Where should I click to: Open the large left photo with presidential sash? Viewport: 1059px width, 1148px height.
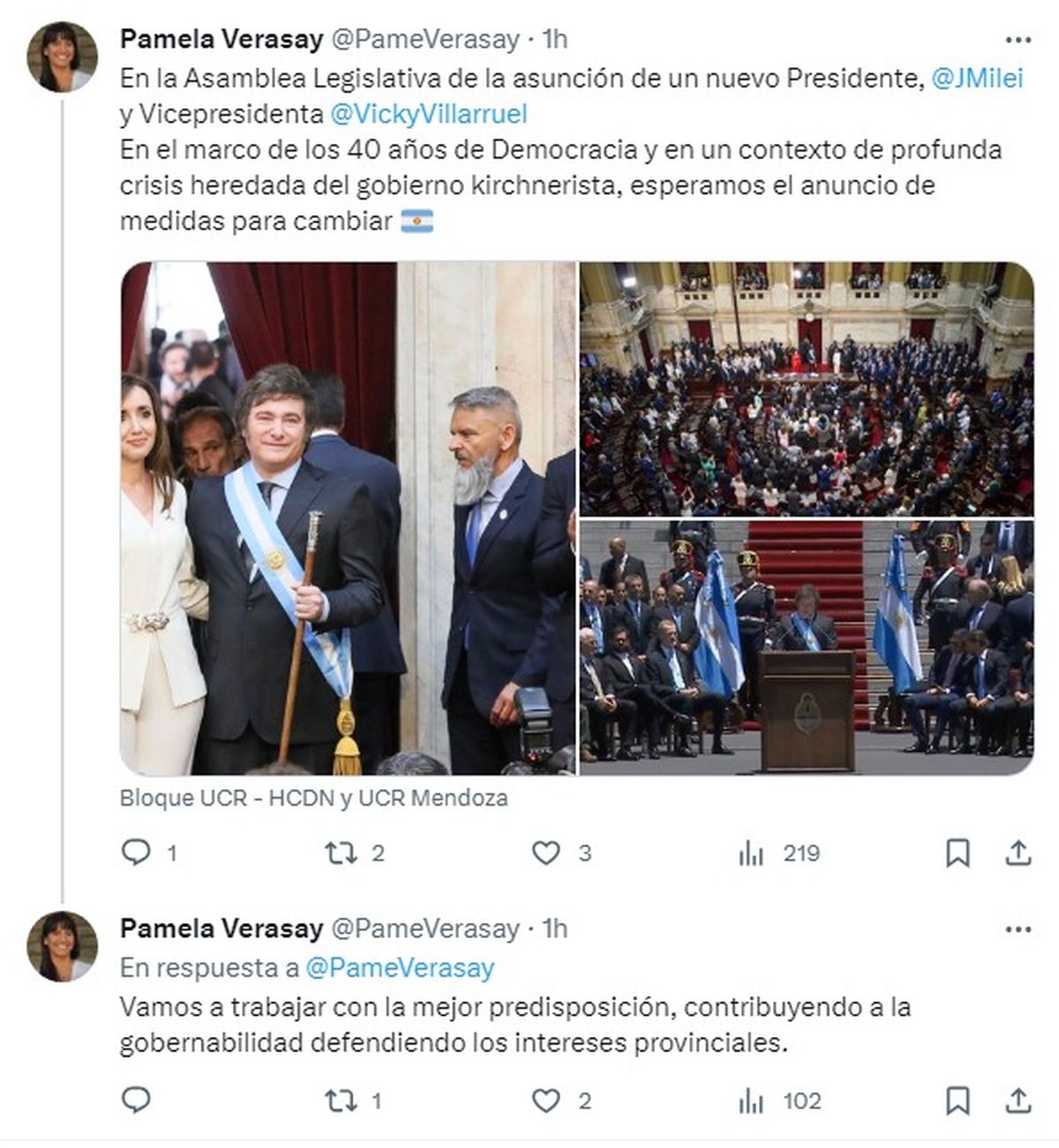(x=348, y=519)
